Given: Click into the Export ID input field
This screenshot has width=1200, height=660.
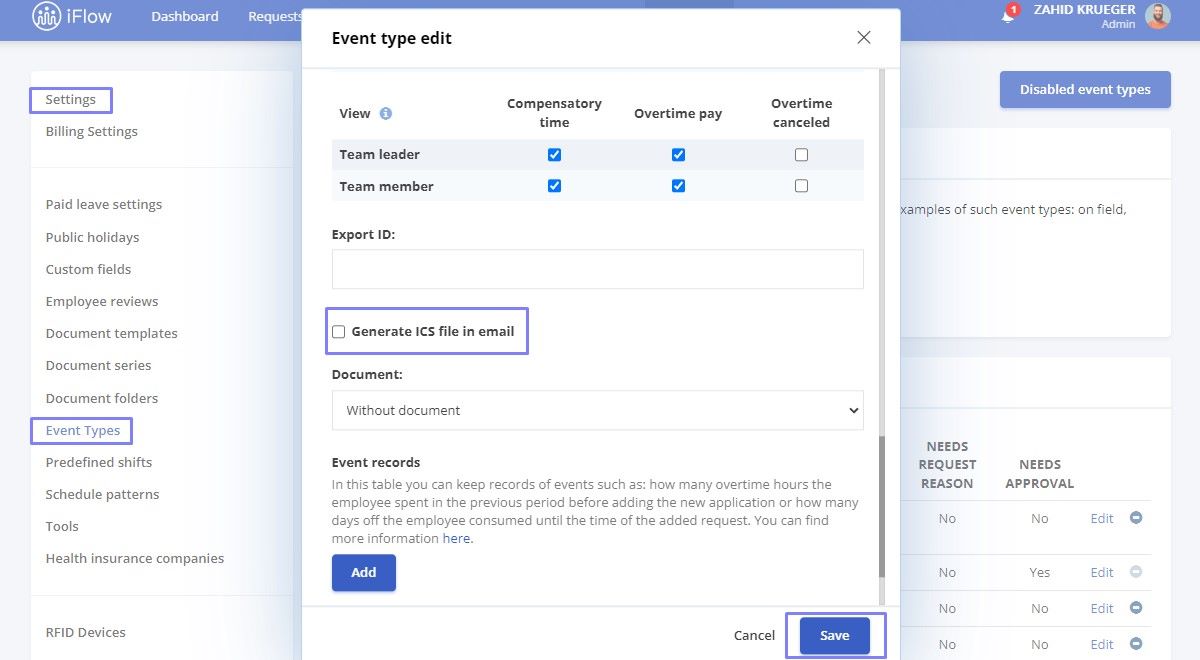Looking at the screenshot, I should tap(597, 269).
